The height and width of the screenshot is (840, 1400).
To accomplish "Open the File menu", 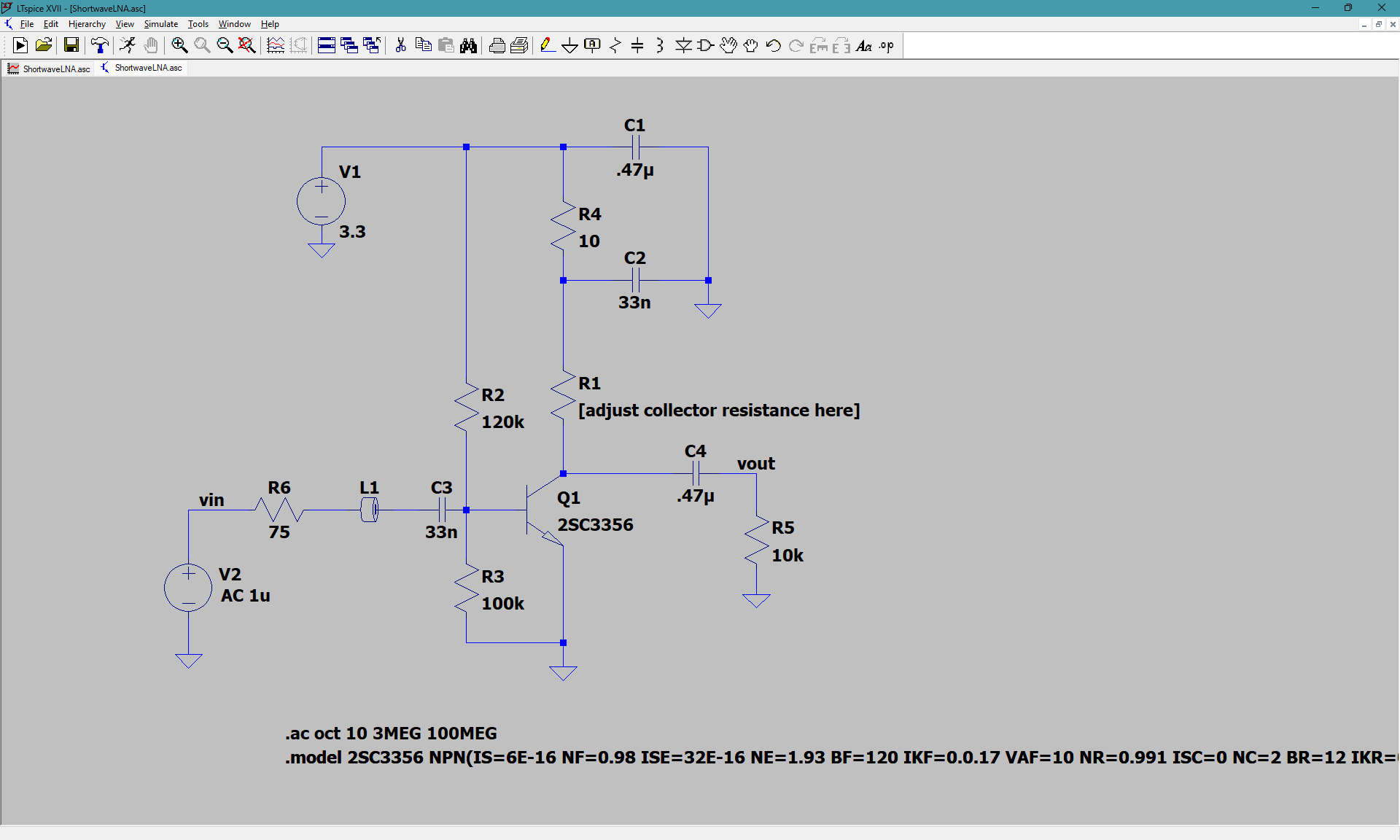I will (27, 24).
